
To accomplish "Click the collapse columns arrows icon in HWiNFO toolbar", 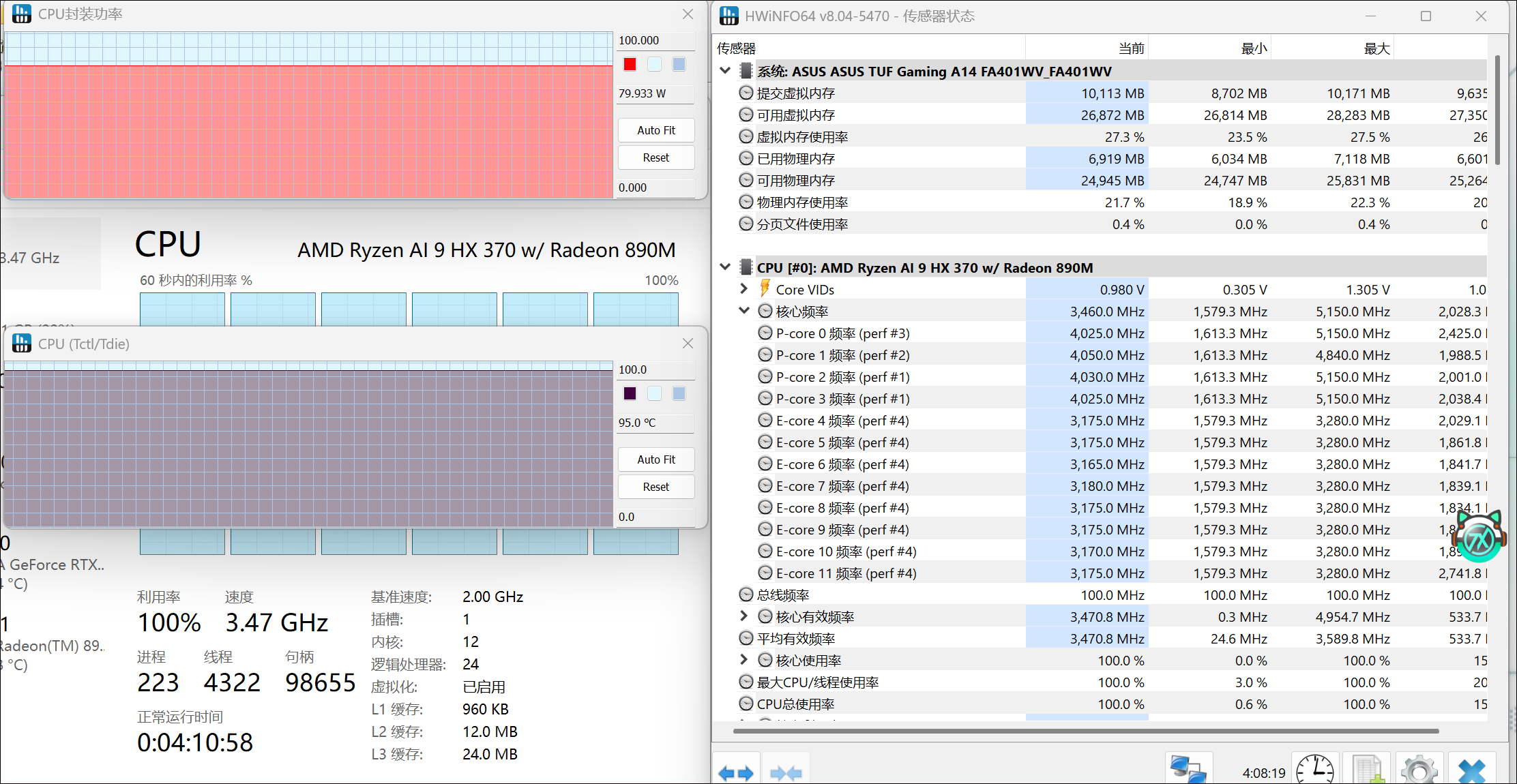I will point(786,772).
